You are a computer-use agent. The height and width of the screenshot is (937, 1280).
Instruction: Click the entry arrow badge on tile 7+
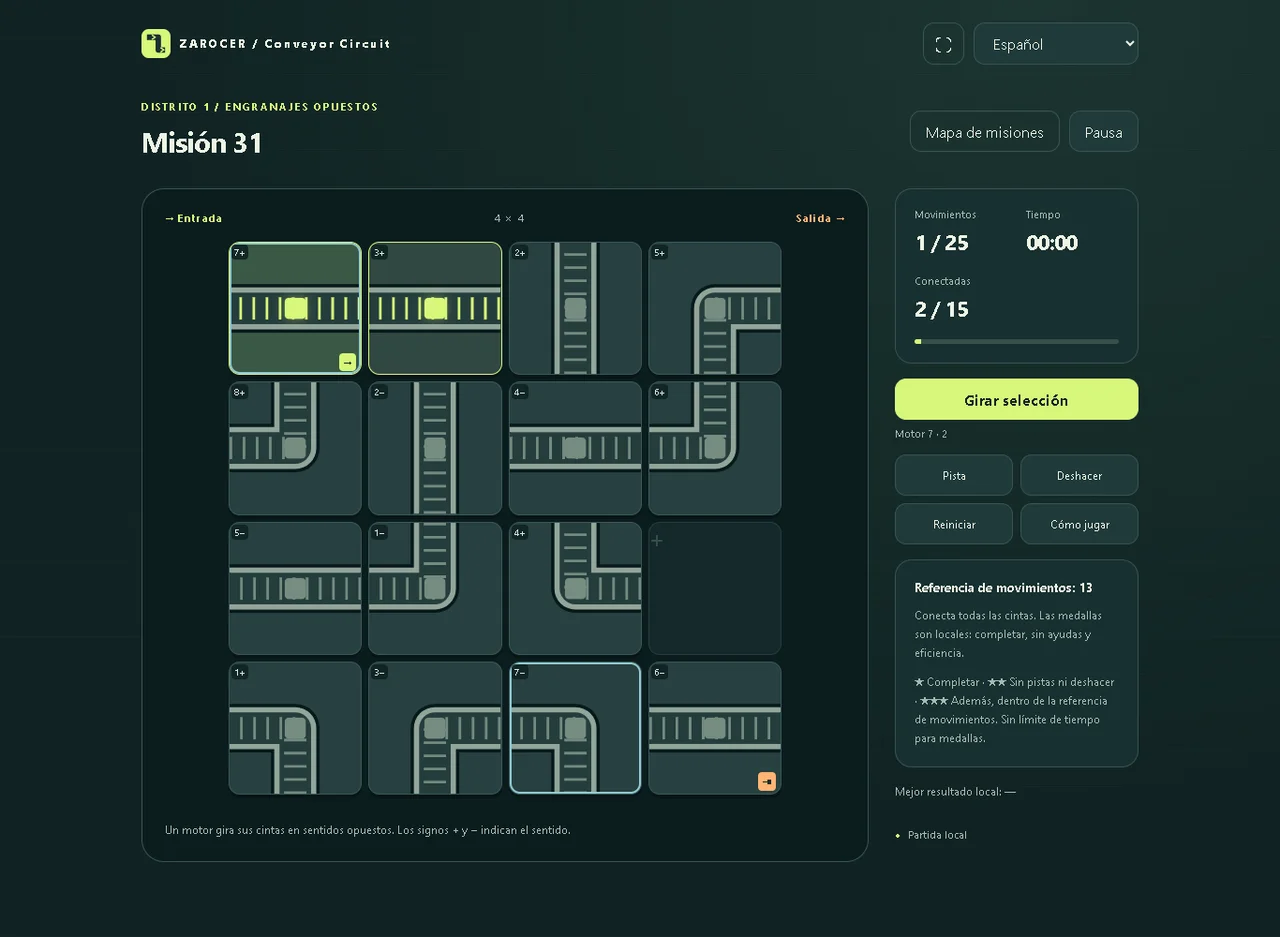point(347,362)
